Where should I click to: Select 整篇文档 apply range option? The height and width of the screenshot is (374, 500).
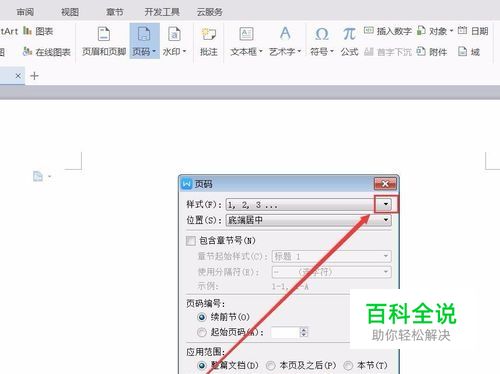pos(202,366)
